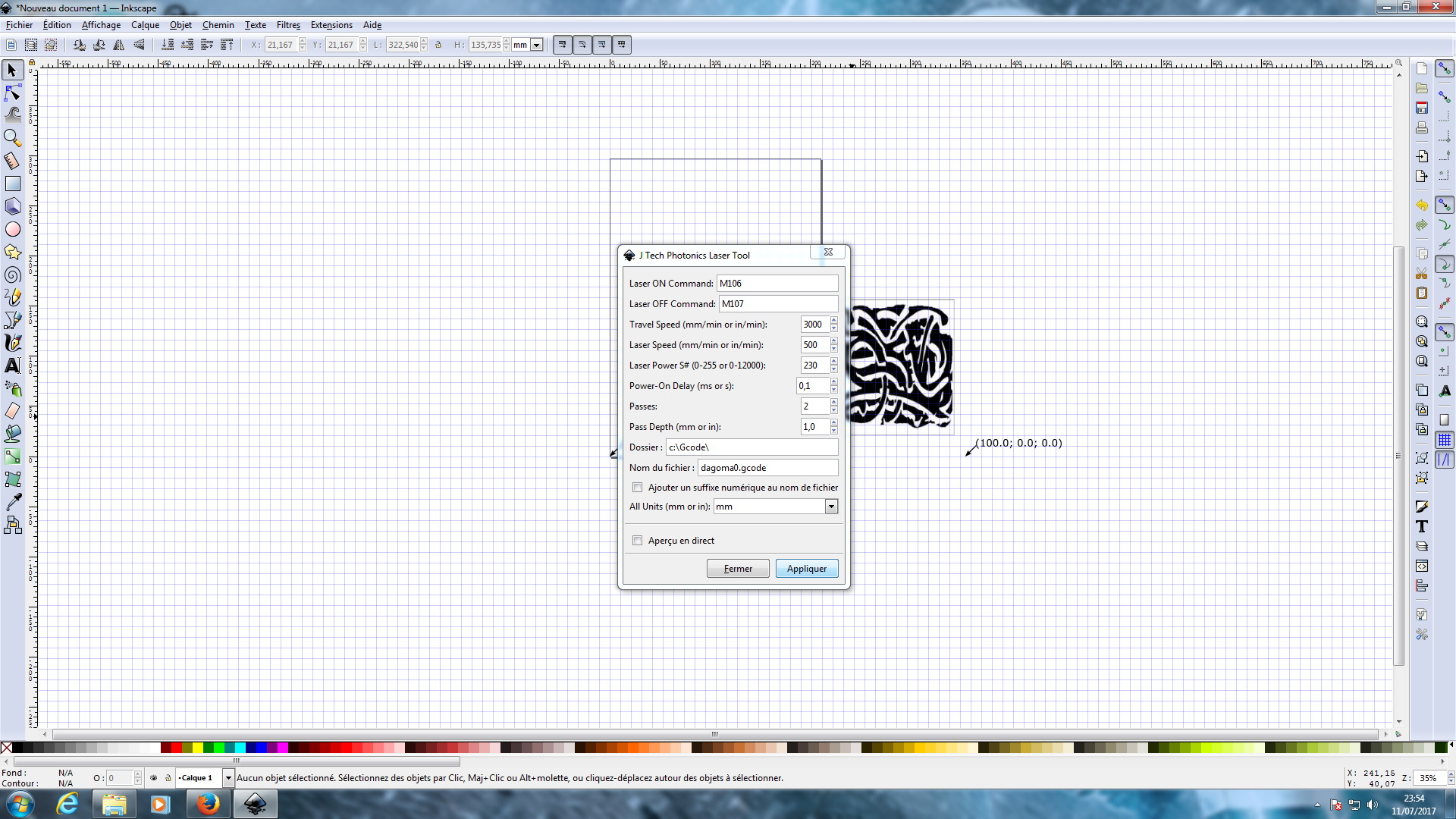Pick the black color swatch in palette

click(x=17, y=748)
